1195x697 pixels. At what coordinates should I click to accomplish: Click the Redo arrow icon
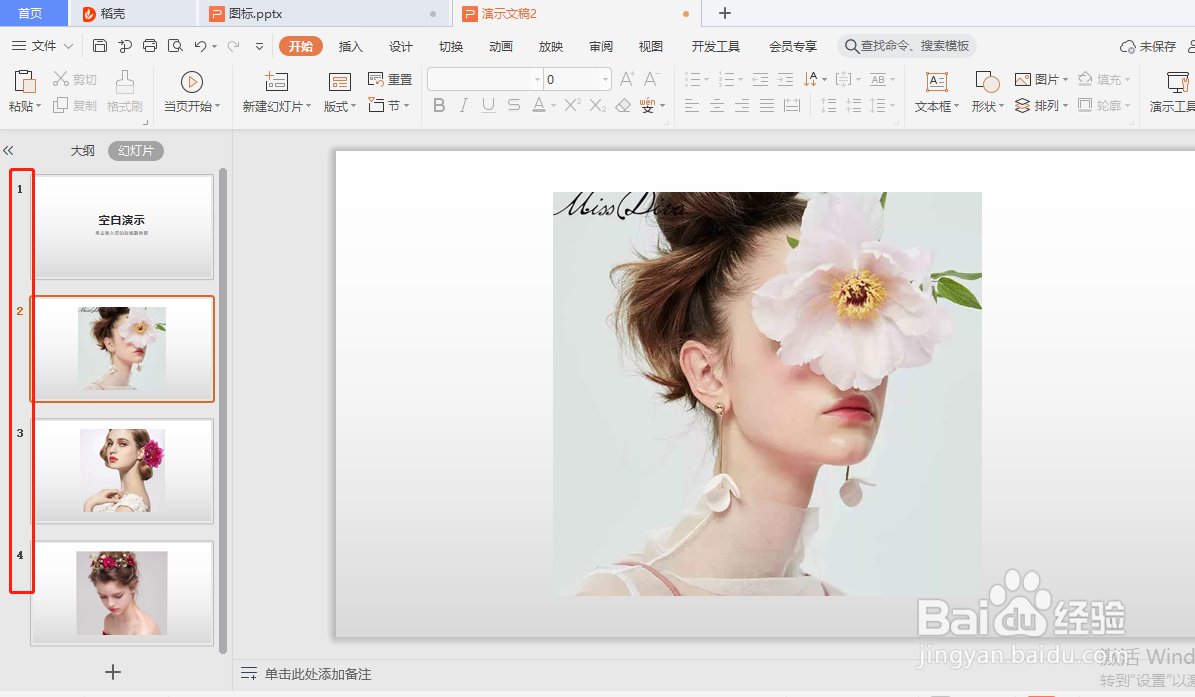[x=233, y=46]
